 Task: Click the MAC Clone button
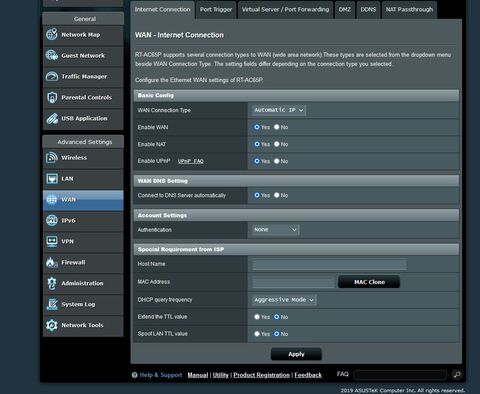tap(369, 282)
